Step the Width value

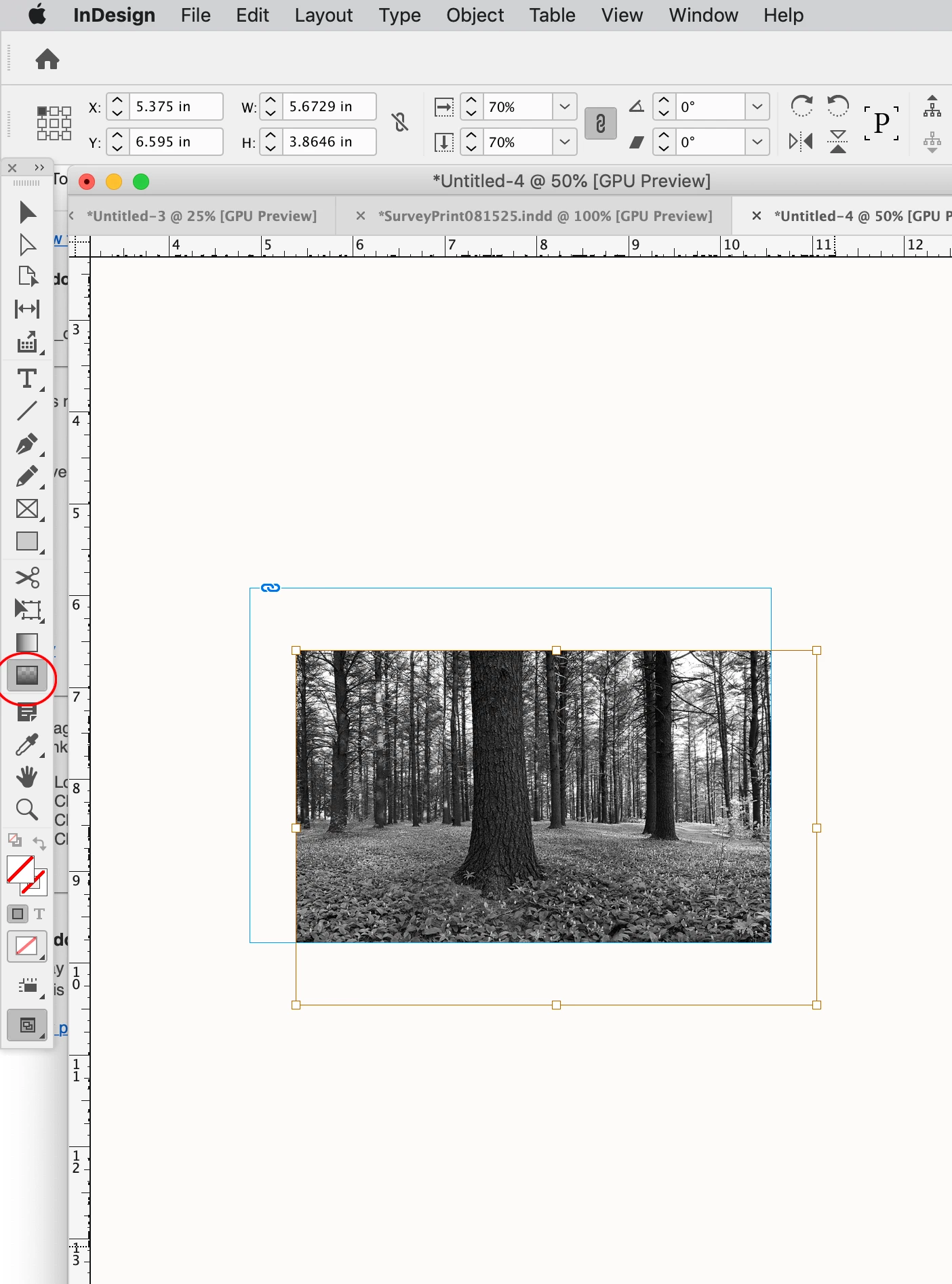click(271, 106)
